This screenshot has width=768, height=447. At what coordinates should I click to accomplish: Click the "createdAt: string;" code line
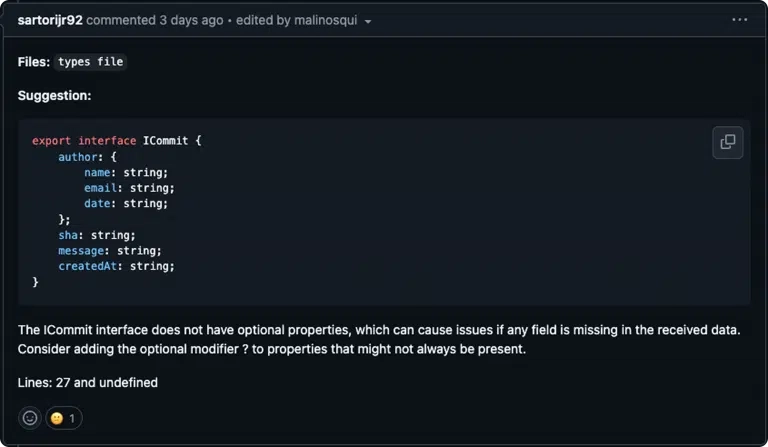(117, 266)
